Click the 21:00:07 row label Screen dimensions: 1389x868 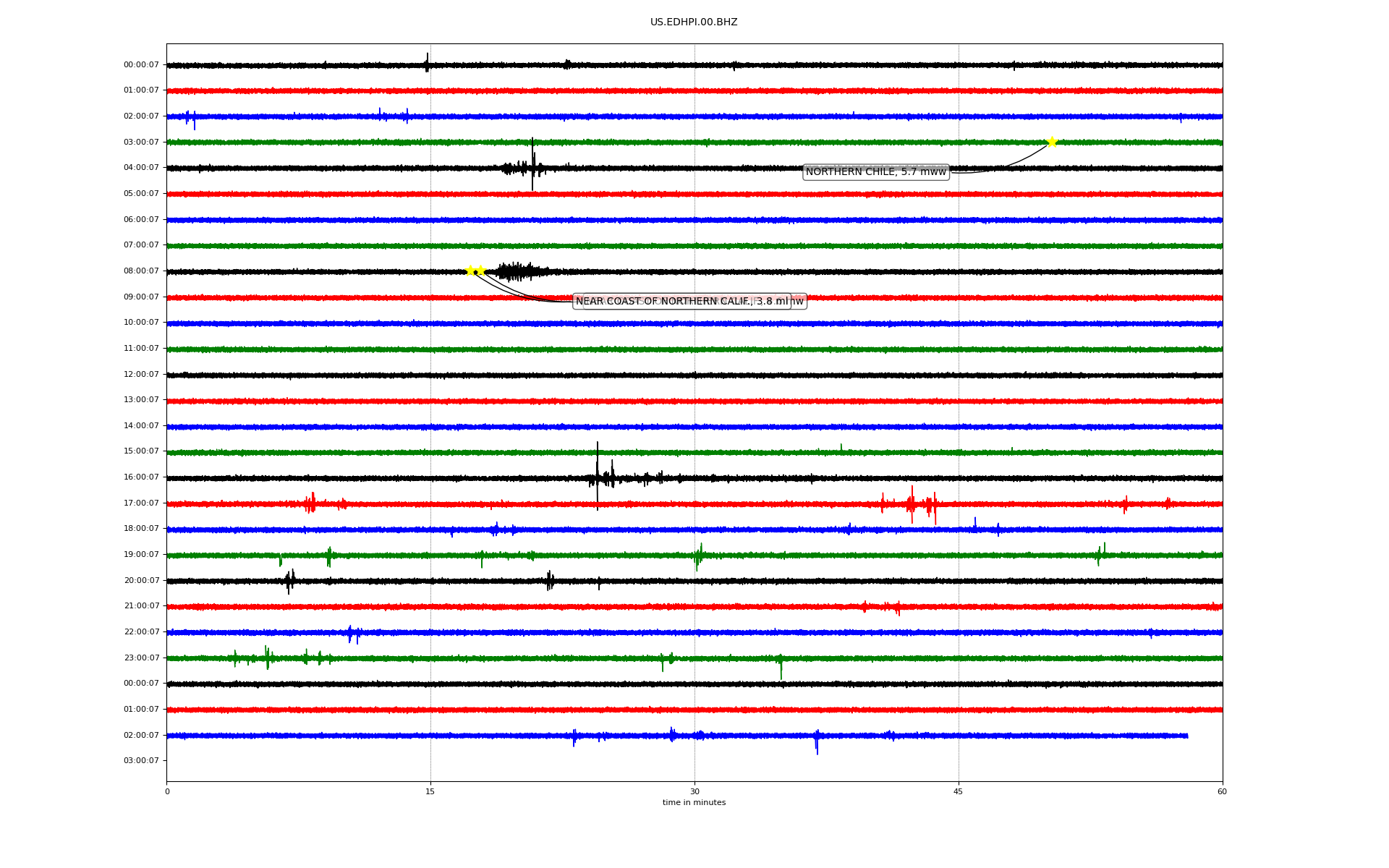(x=141, y=606)
